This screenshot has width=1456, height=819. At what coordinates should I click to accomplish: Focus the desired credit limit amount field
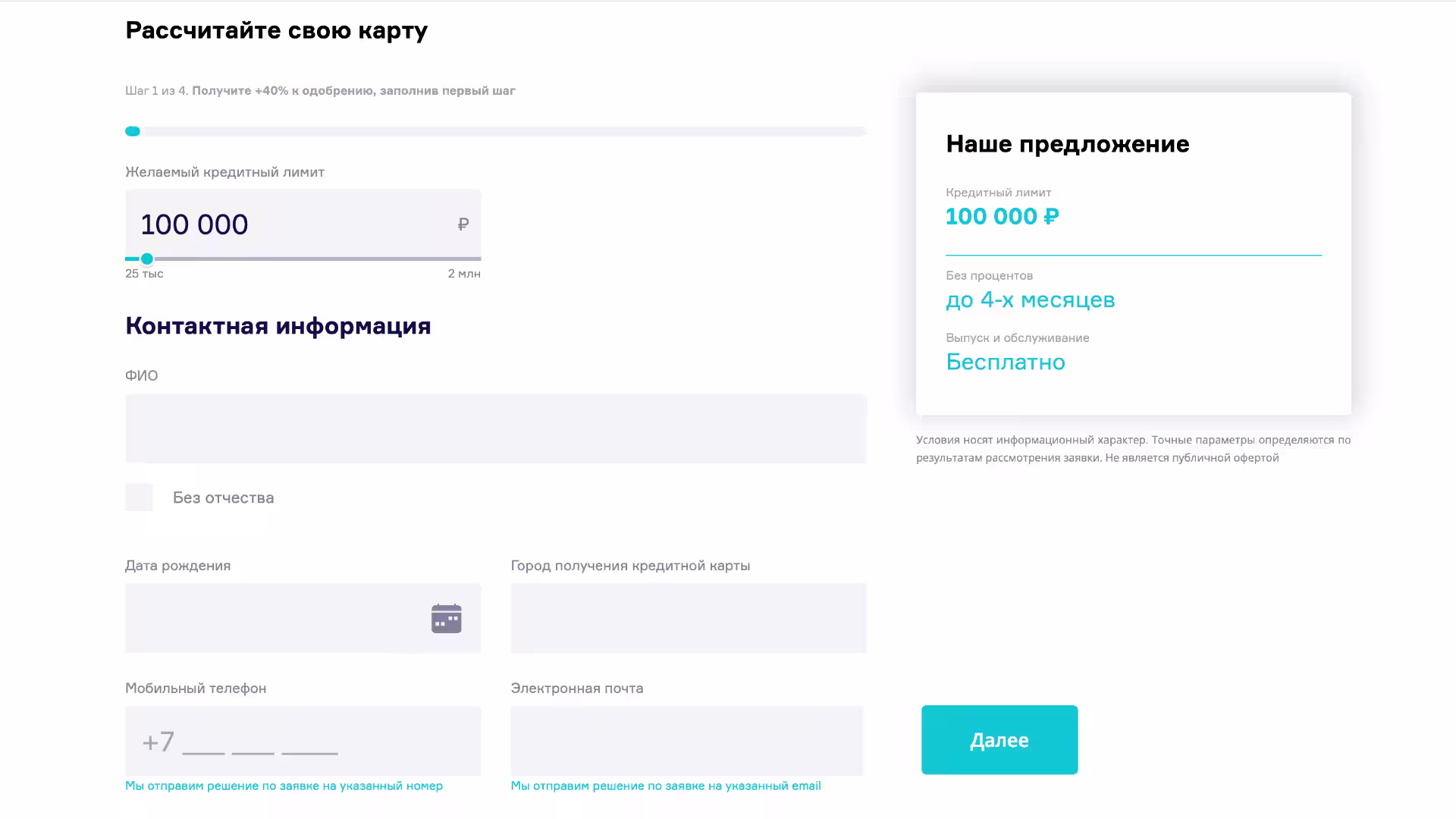(x=303, y=224)
